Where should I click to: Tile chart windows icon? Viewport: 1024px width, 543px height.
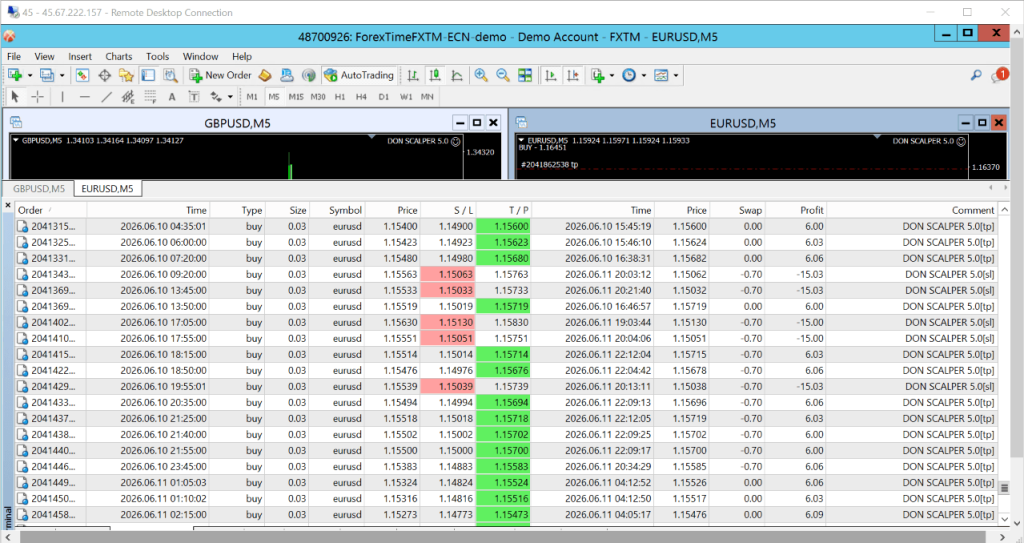point(525,75)
